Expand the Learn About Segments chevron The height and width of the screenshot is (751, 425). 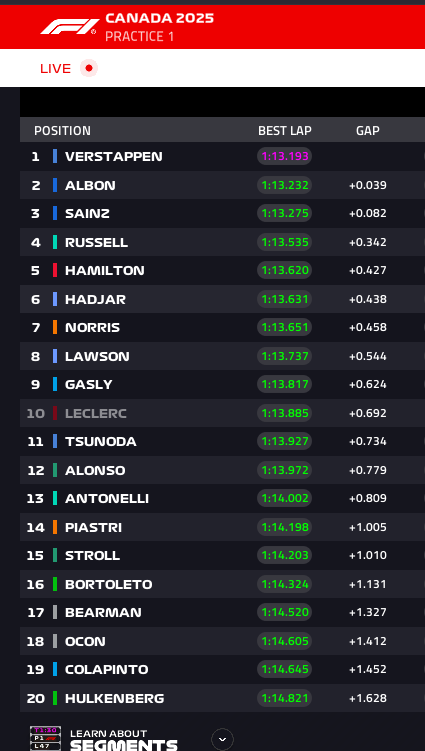222,740
